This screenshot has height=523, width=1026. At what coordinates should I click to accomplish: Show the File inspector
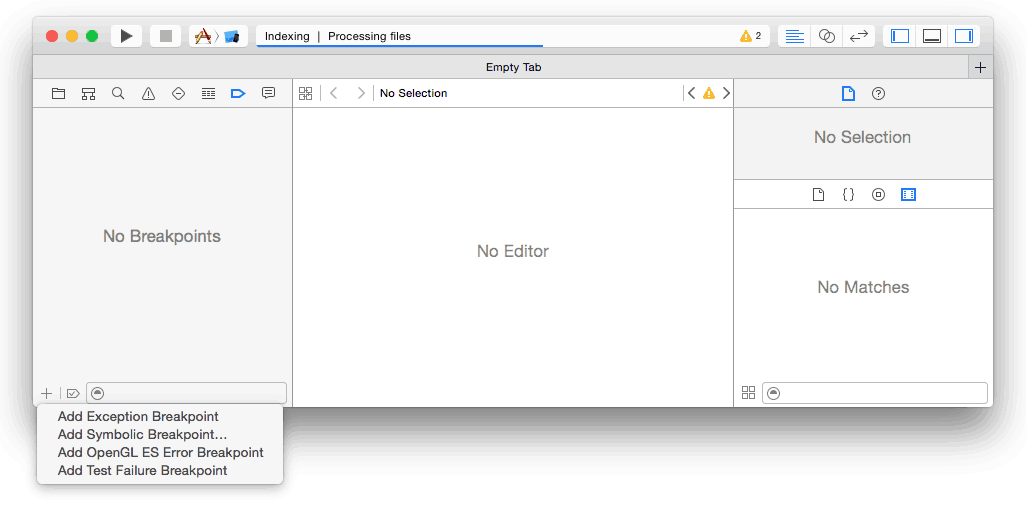click(x=848, y=94)
